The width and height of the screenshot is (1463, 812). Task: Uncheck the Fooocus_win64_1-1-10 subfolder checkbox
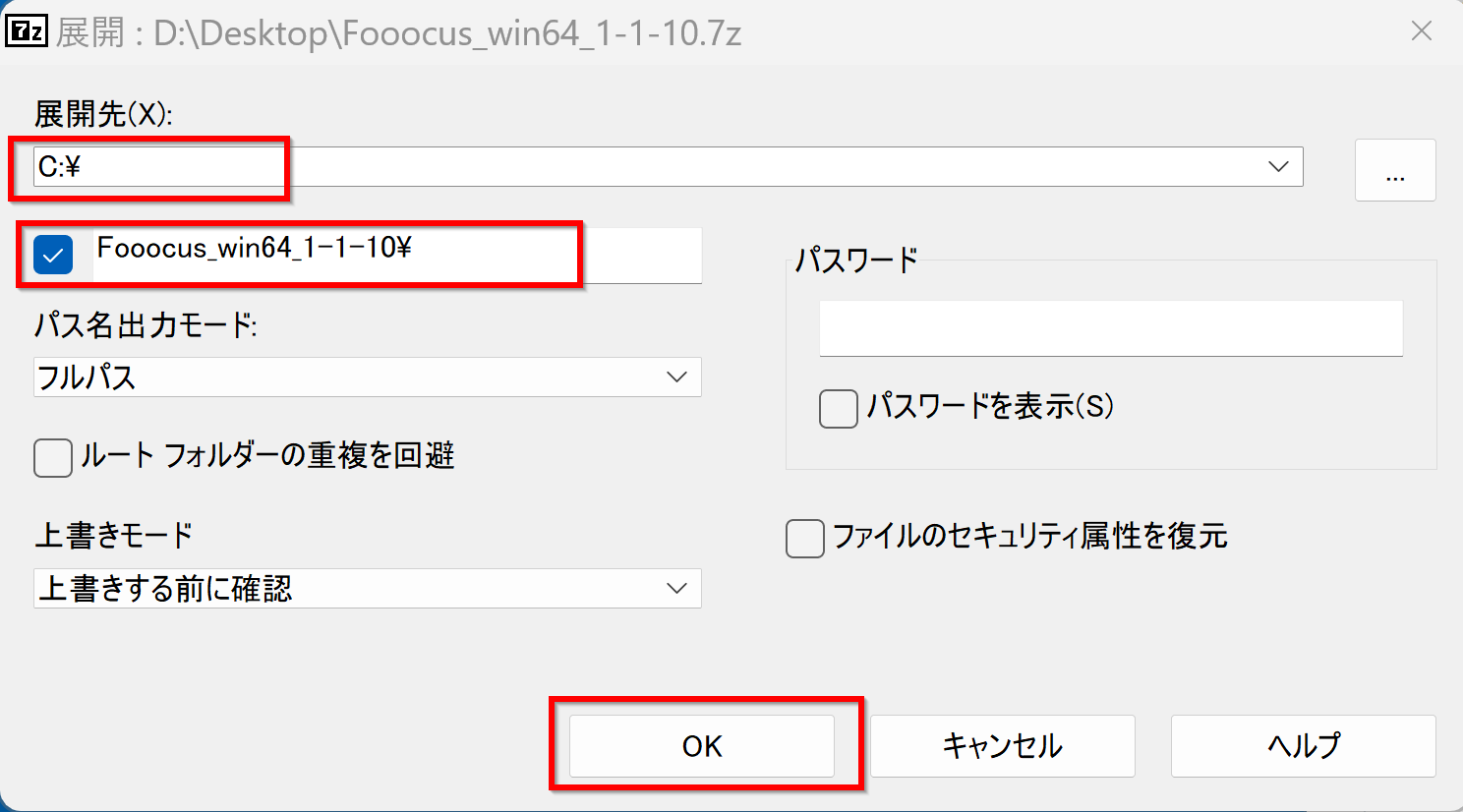tap(53, 255)
